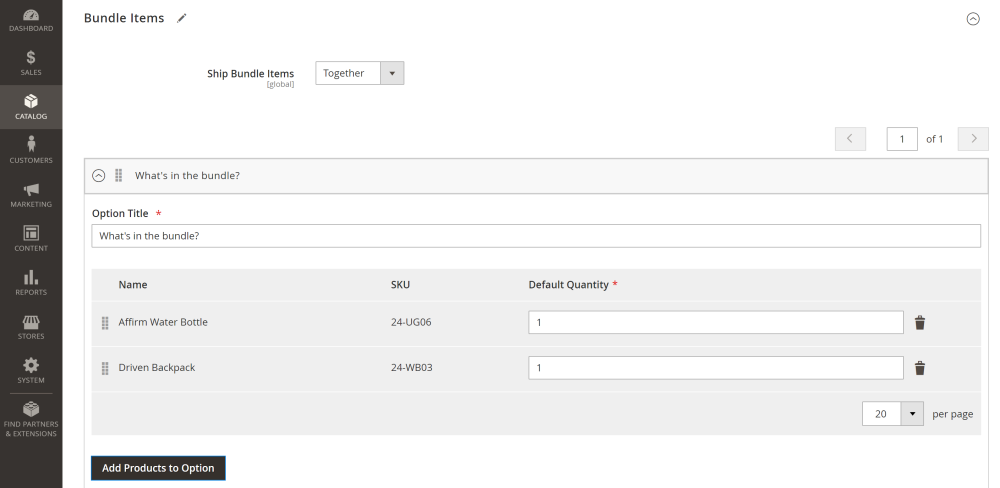Click the Driven Backpack name
The image size is (1000, 488).
157,367
